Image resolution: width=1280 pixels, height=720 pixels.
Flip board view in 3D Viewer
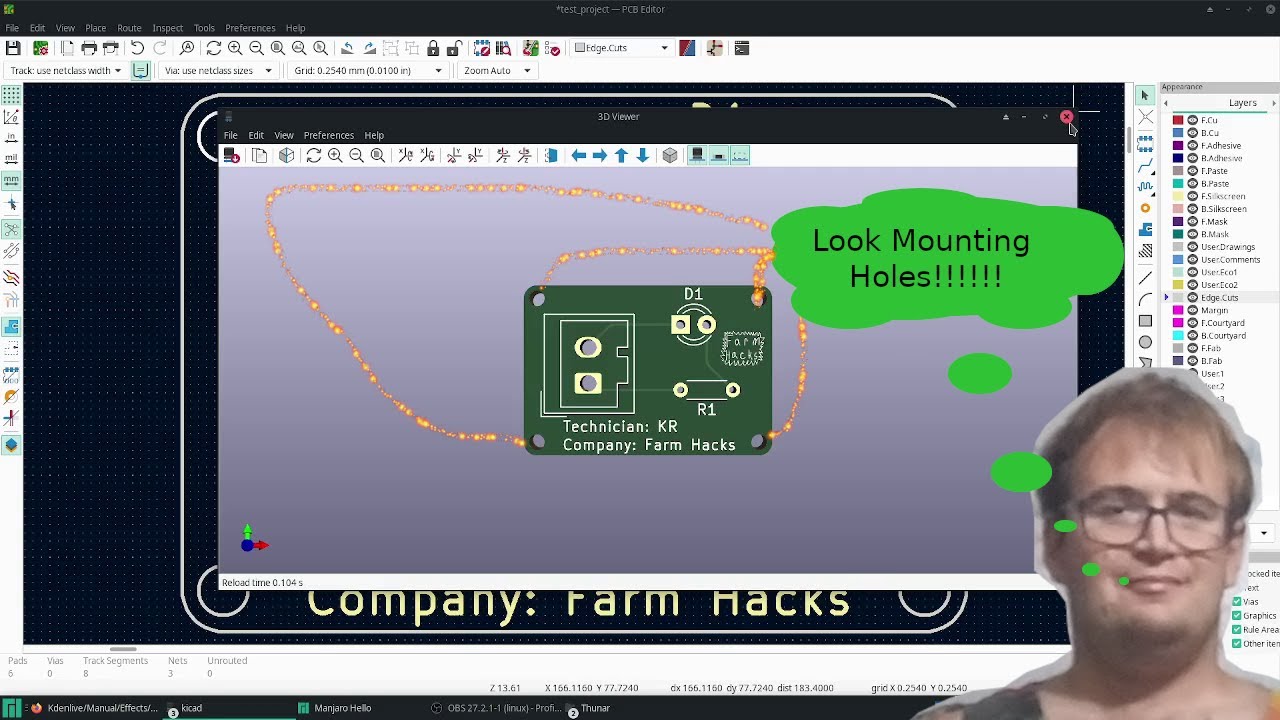pos(551,155)
